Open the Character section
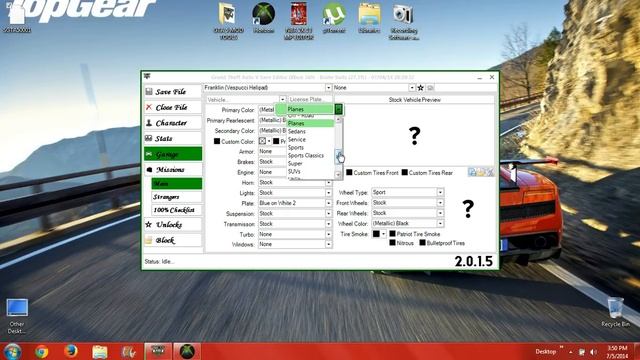The image size is (640, 360). (x=173, y=123)
